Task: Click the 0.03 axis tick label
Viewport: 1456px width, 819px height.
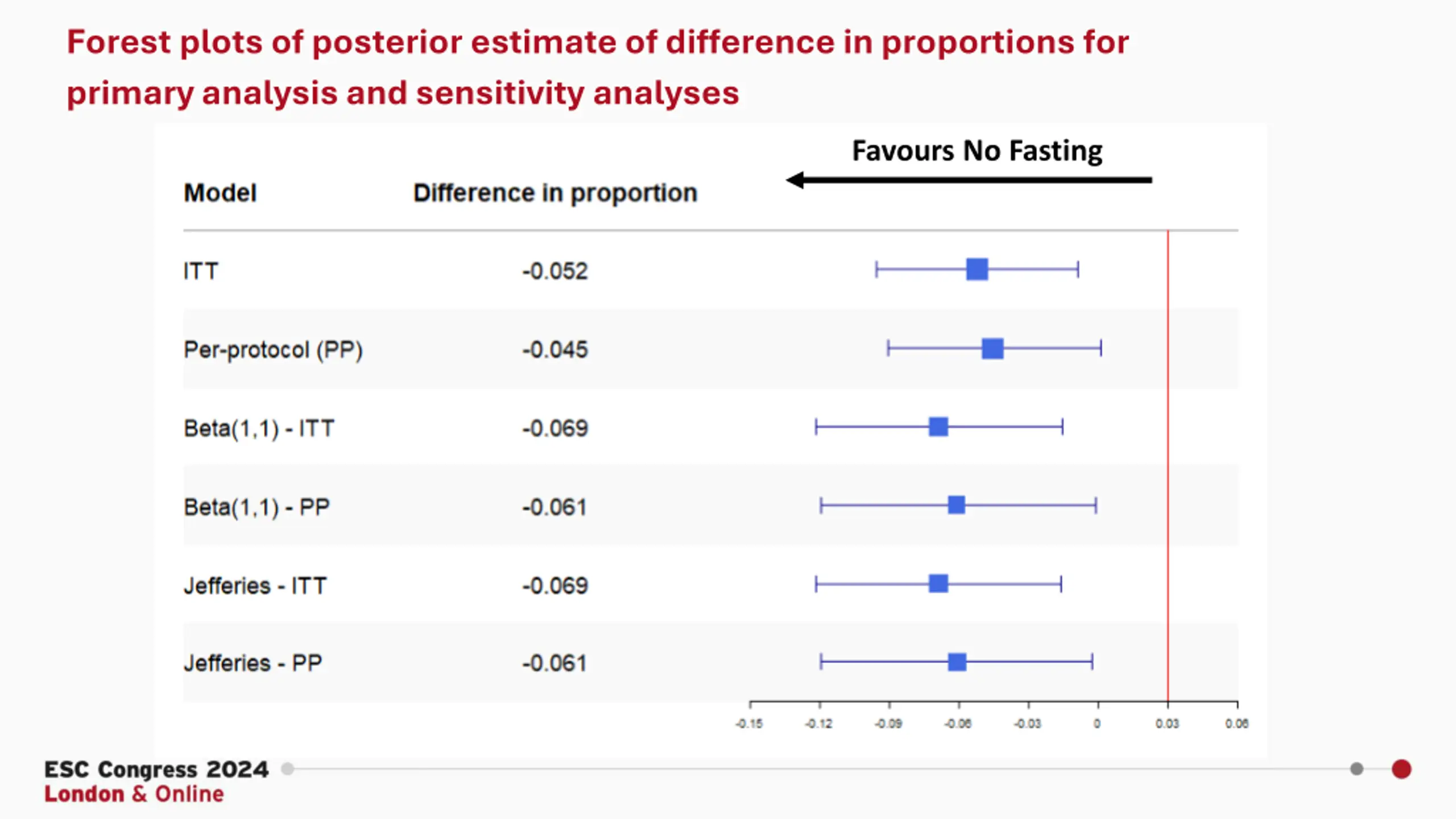Action: coord(1167,723)
